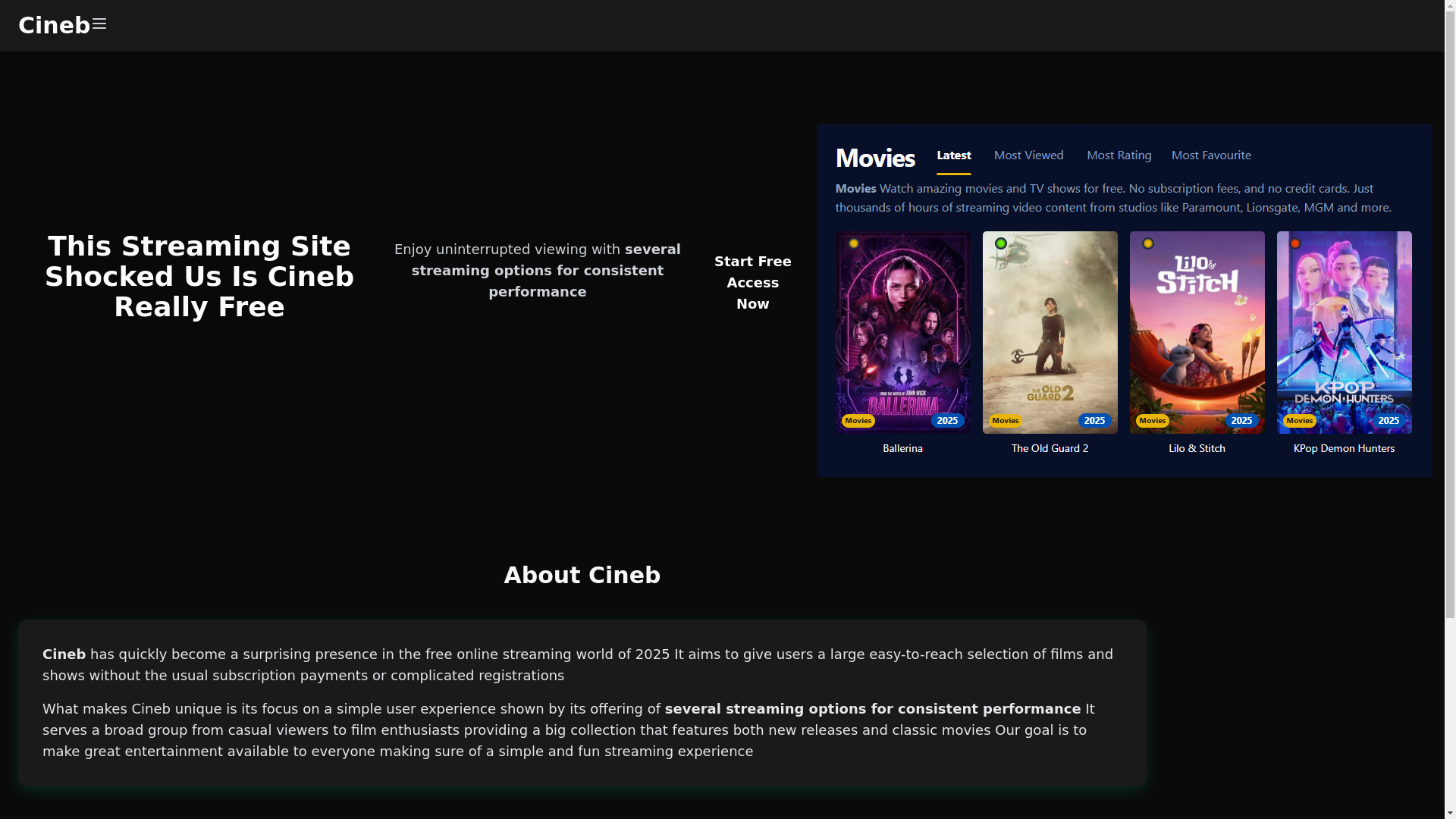Open the Lilo & Stitch poster
This screenshot has height=819, width=1456.
(1197, 332)
